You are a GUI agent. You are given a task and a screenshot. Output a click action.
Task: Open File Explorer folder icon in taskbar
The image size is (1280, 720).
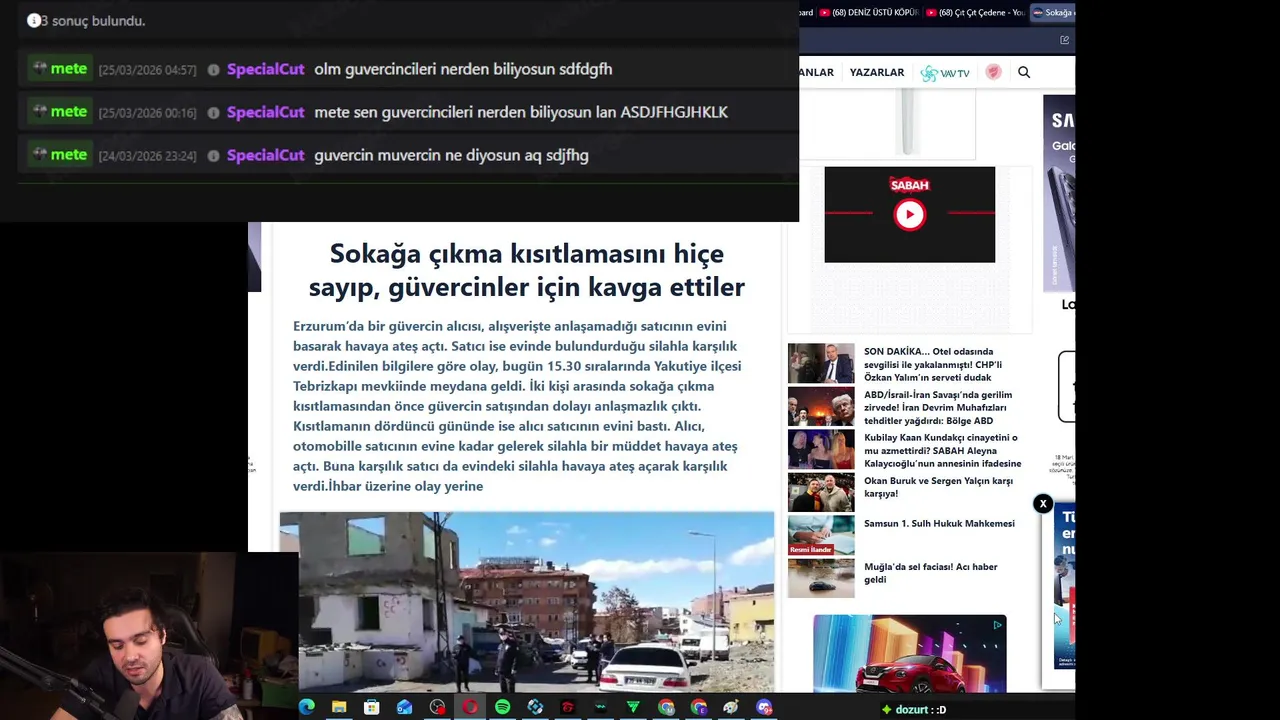pos(339,707)
